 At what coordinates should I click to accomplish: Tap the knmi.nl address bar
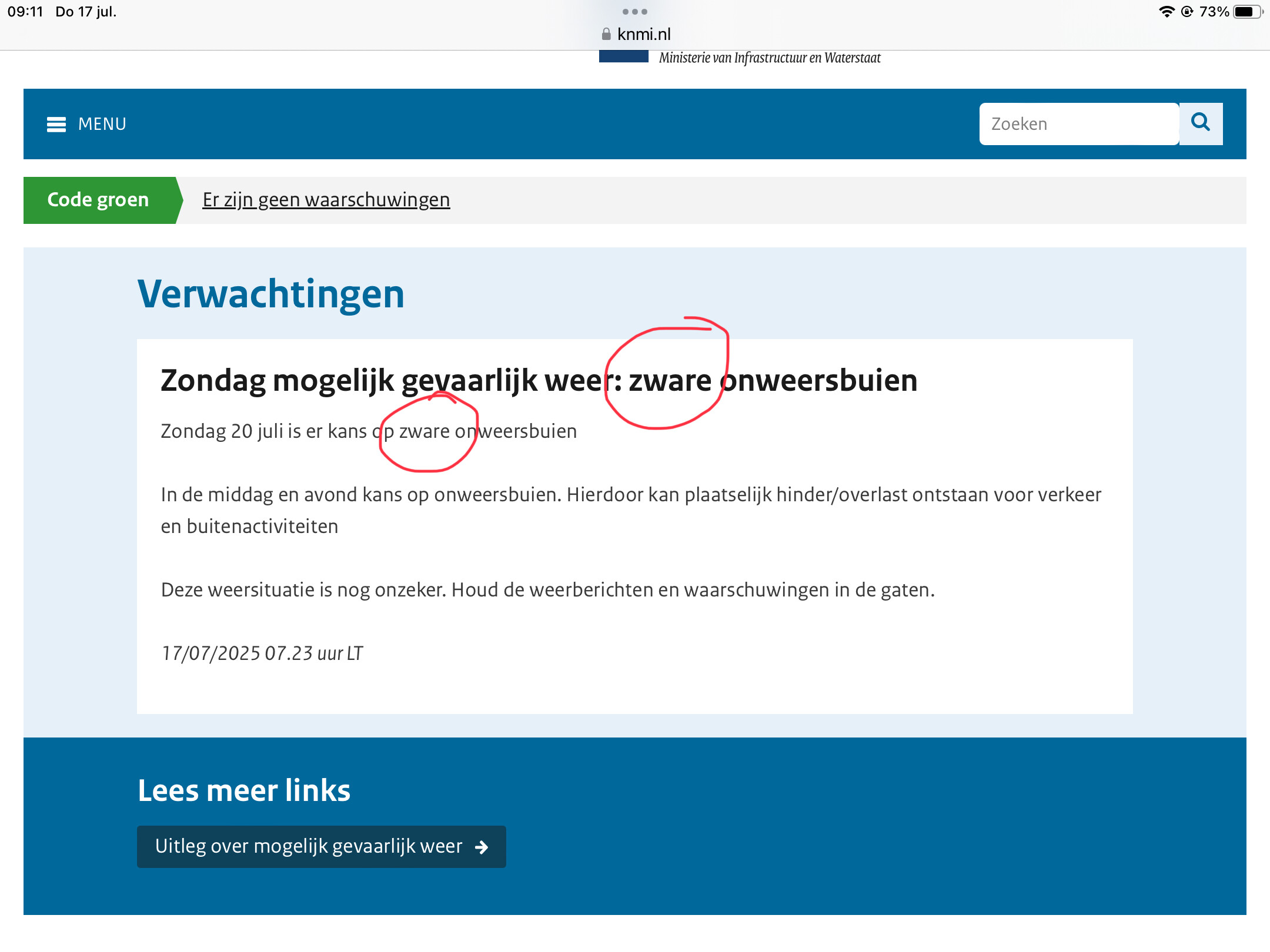643,35
